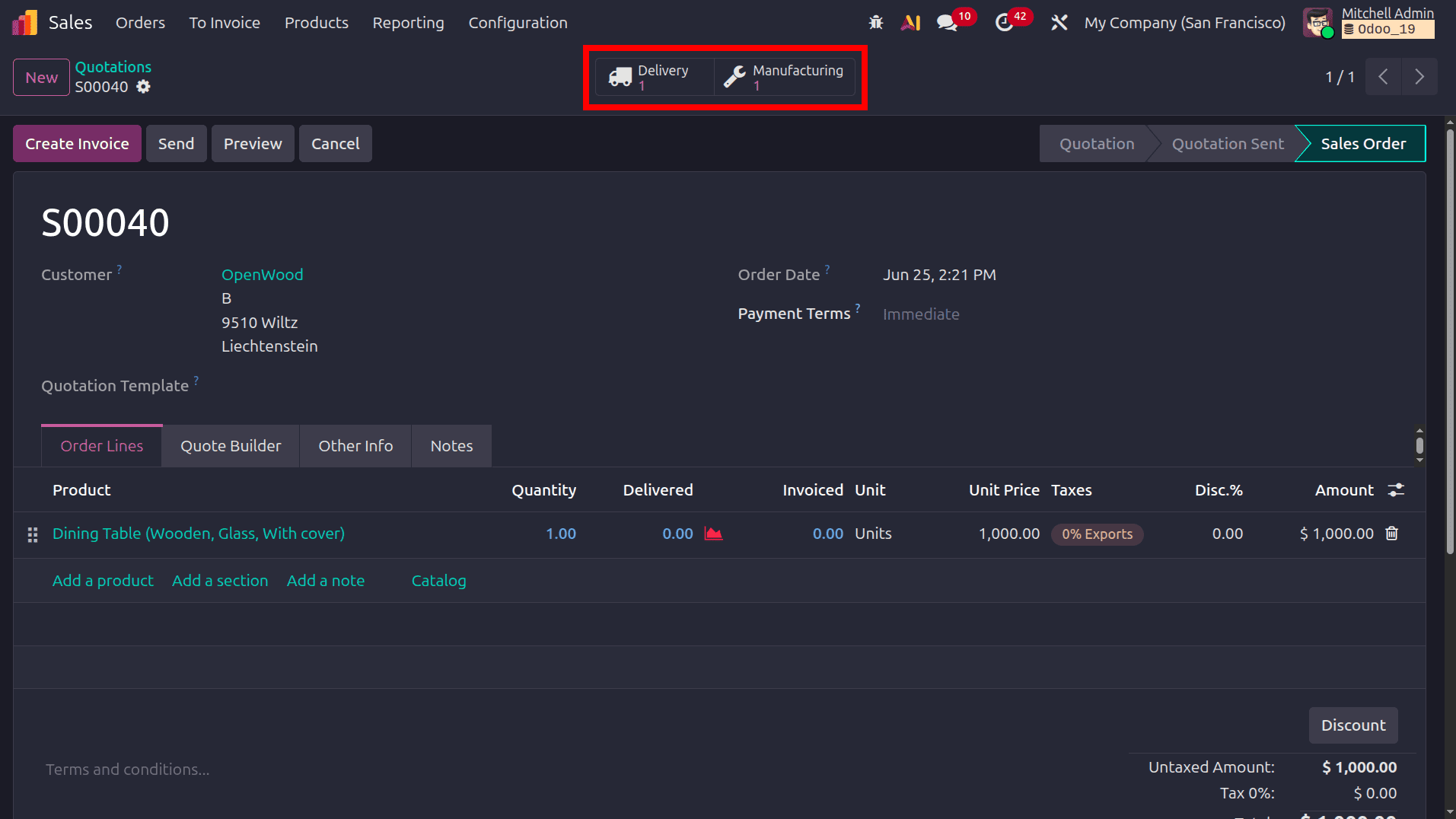The image size is (1456, 819).
Task: Click the page scrollbar on the right edge
Action: (1450, 341)
